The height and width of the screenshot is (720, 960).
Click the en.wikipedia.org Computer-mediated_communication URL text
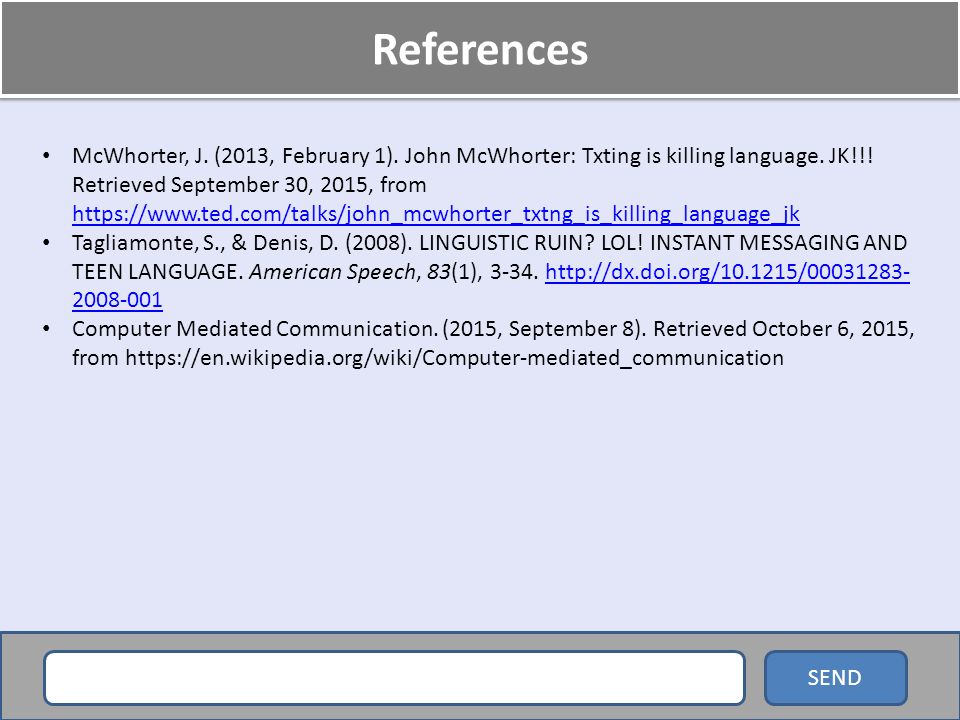coord(454,358)
